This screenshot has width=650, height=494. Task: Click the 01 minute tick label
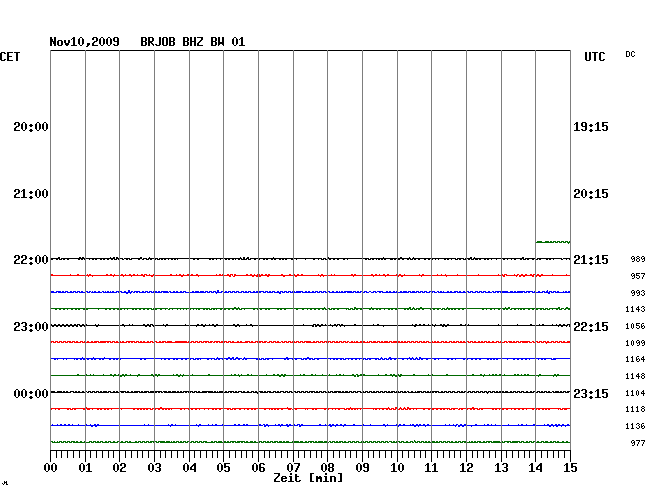click(x=85, y=468)
